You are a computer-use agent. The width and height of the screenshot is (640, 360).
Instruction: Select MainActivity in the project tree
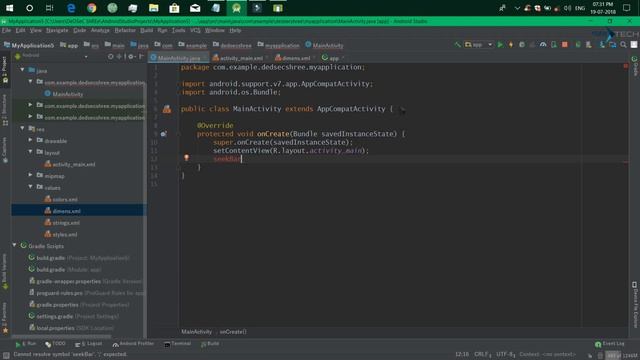68,94
